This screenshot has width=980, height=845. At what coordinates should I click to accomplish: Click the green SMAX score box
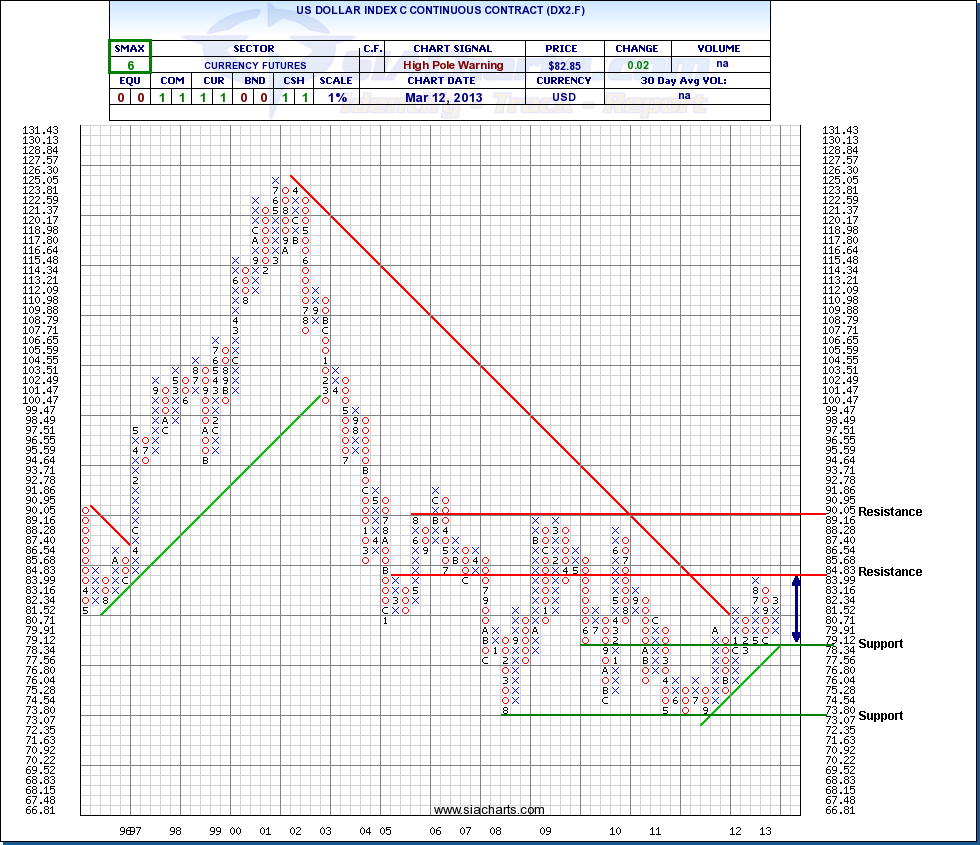click(129, 56)
